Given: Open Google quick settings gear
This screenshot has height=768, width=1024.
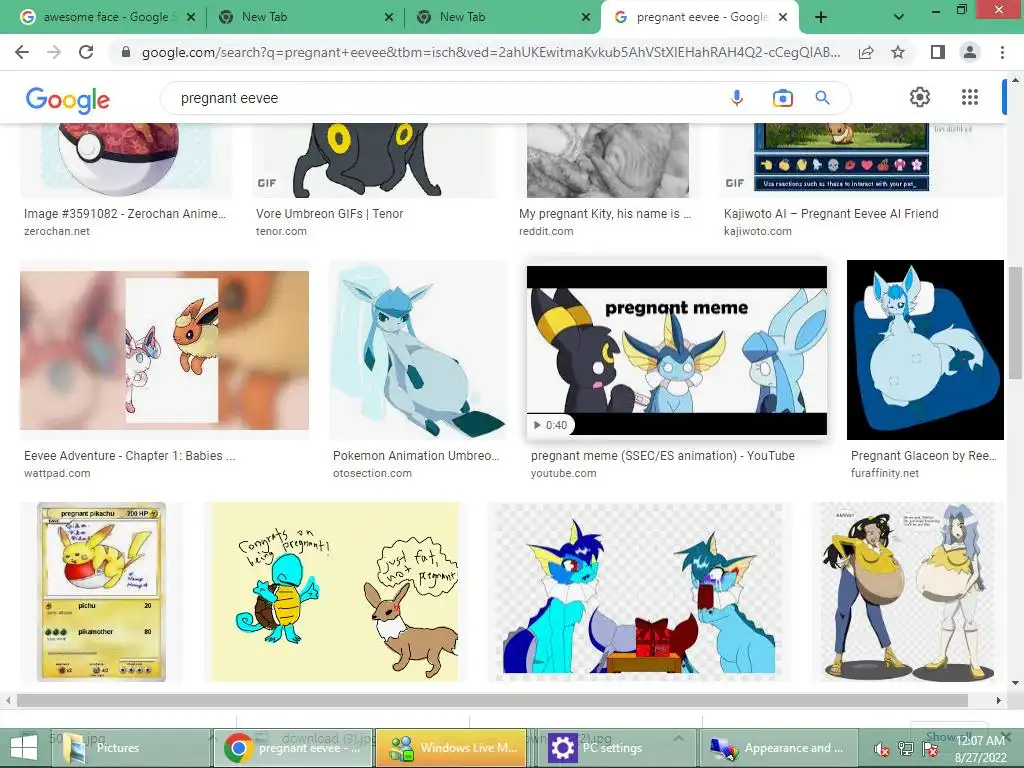Looking at the screenshot, I should coord(920,97).
